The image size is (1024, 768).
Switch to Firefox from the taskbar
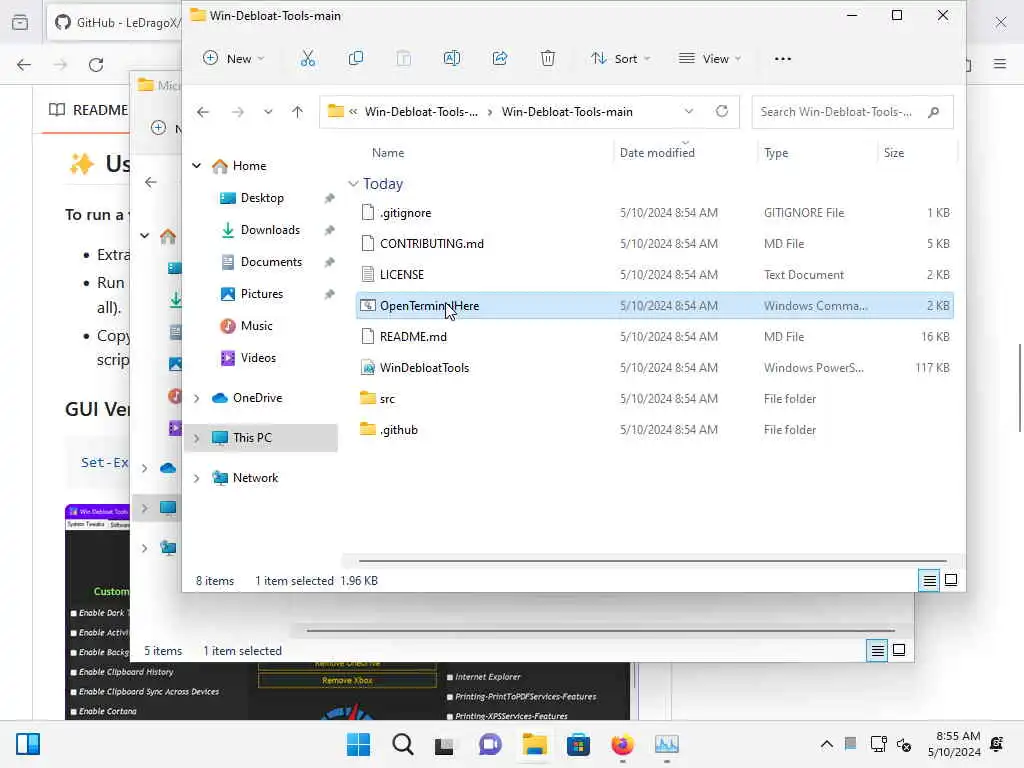tap(622, 744)
